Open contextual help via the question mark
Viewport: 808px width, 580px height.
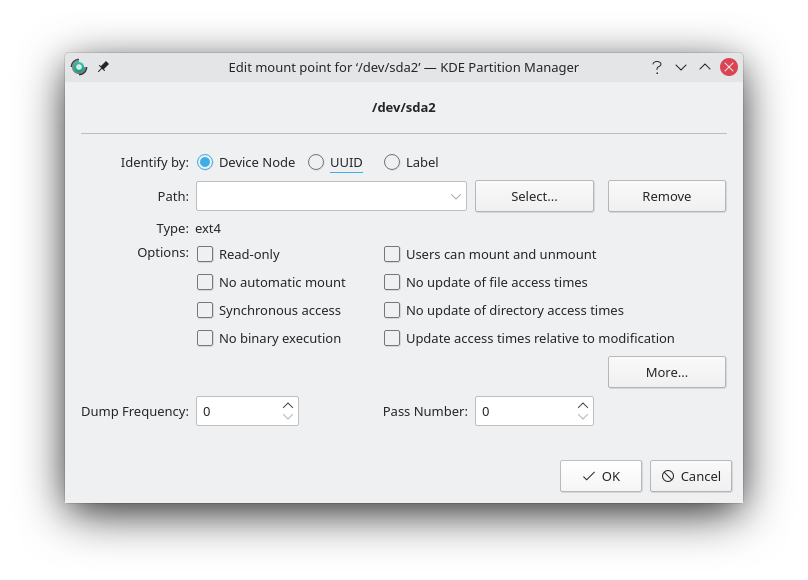(657, 67)
